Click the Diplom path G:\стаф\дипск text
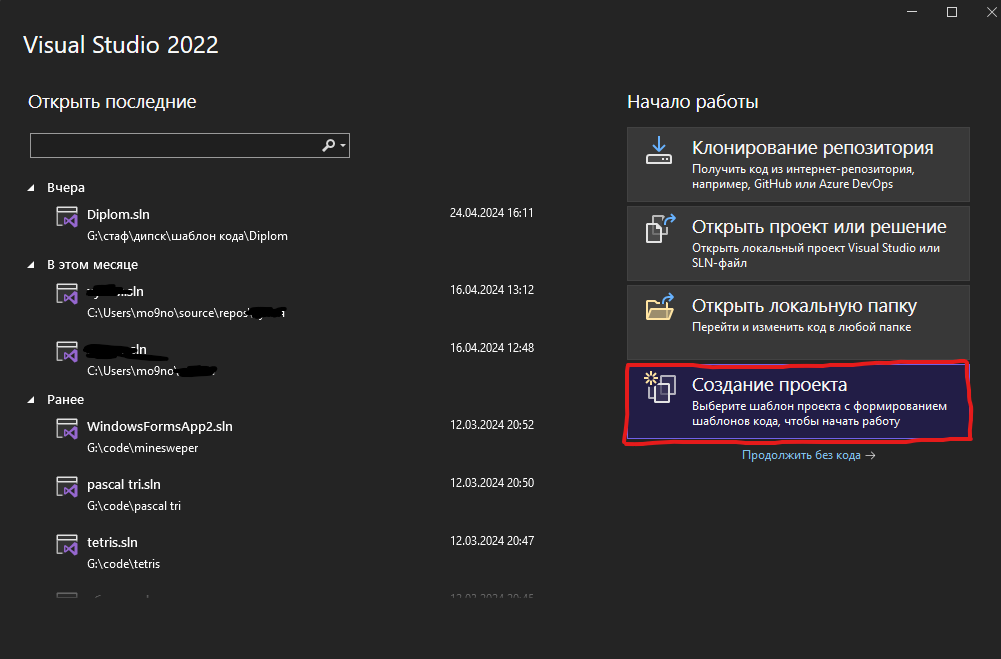 [x=187, y=236]
